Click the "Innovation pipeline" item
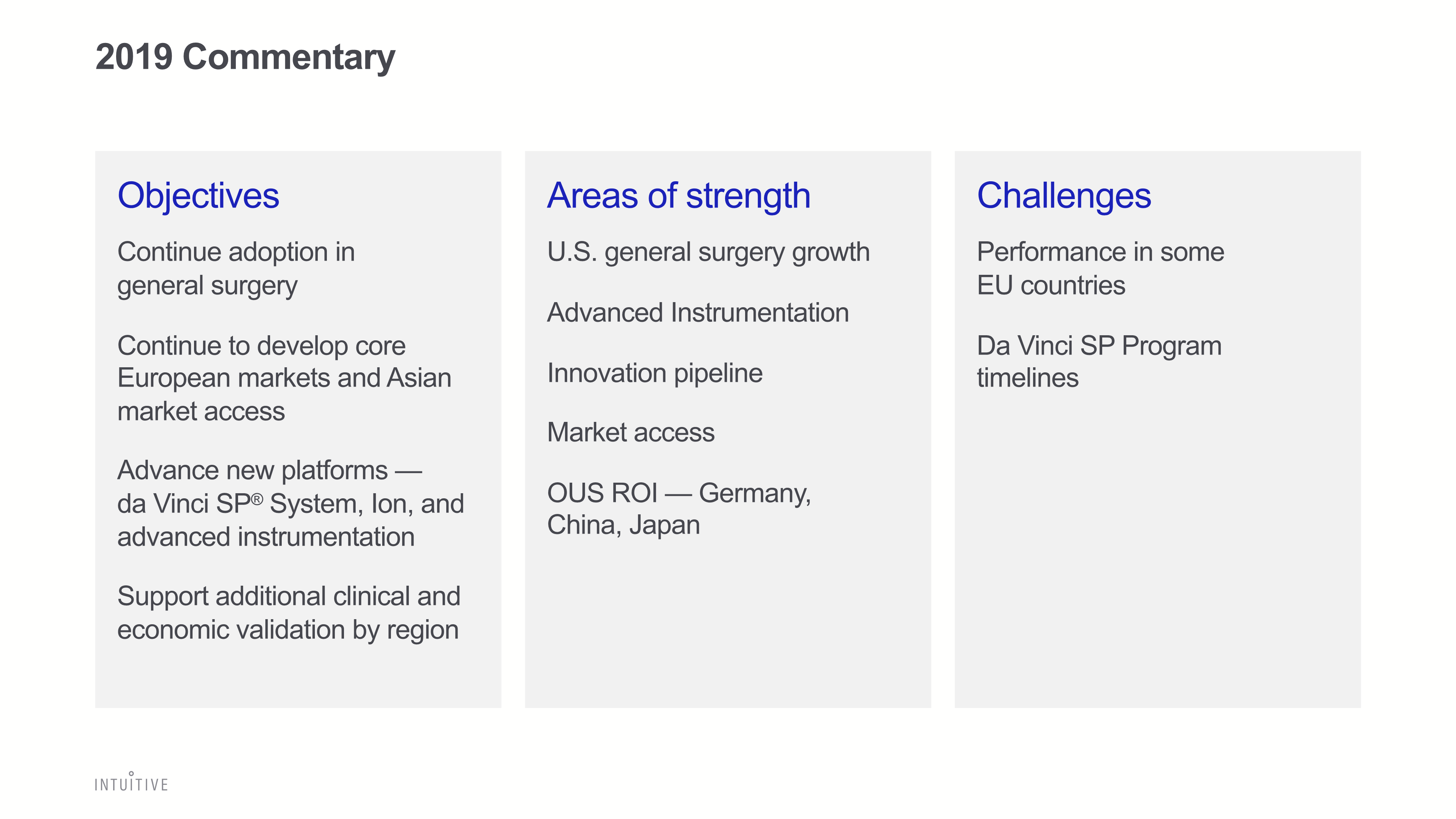 click(654, 373)
